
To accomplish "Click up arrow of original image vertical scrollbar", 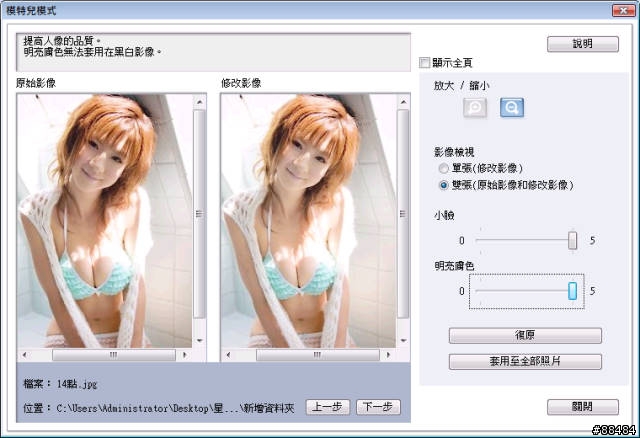I will [x=200, y=102].
